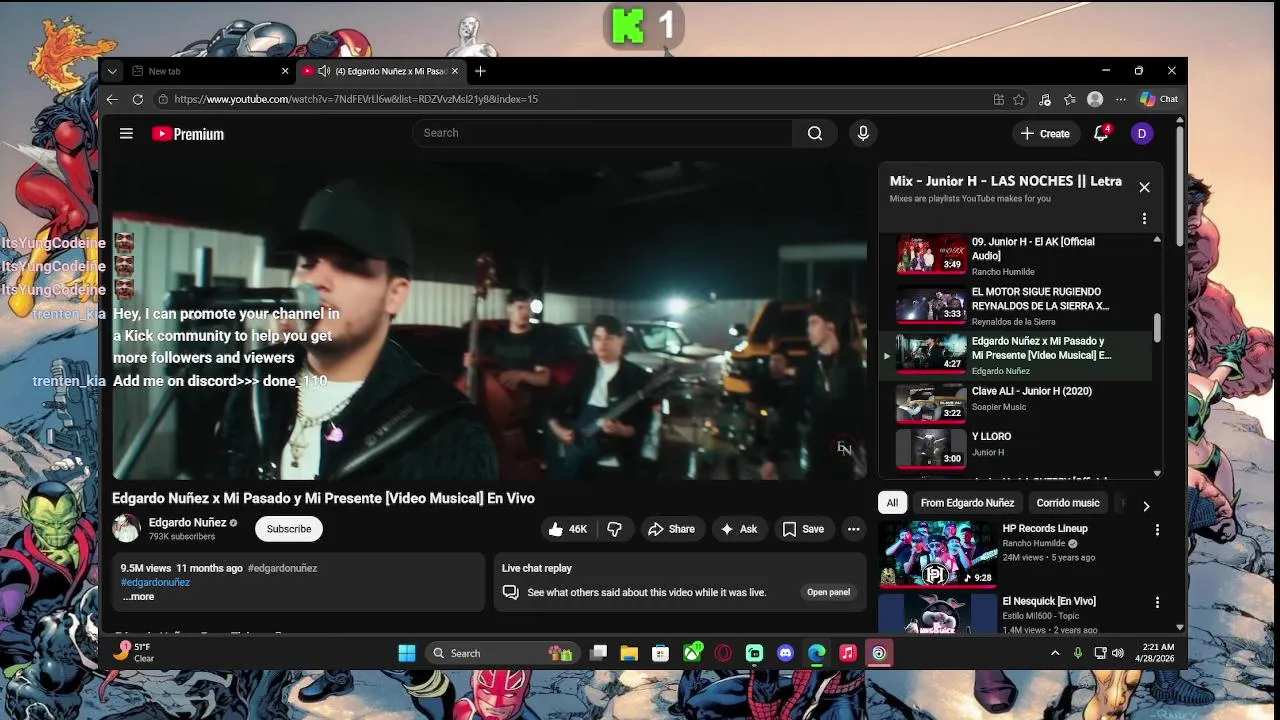The height and width of the screenshot is (720, 1280).
Task: Click the YouTube search input field
Action: (603, 133)
